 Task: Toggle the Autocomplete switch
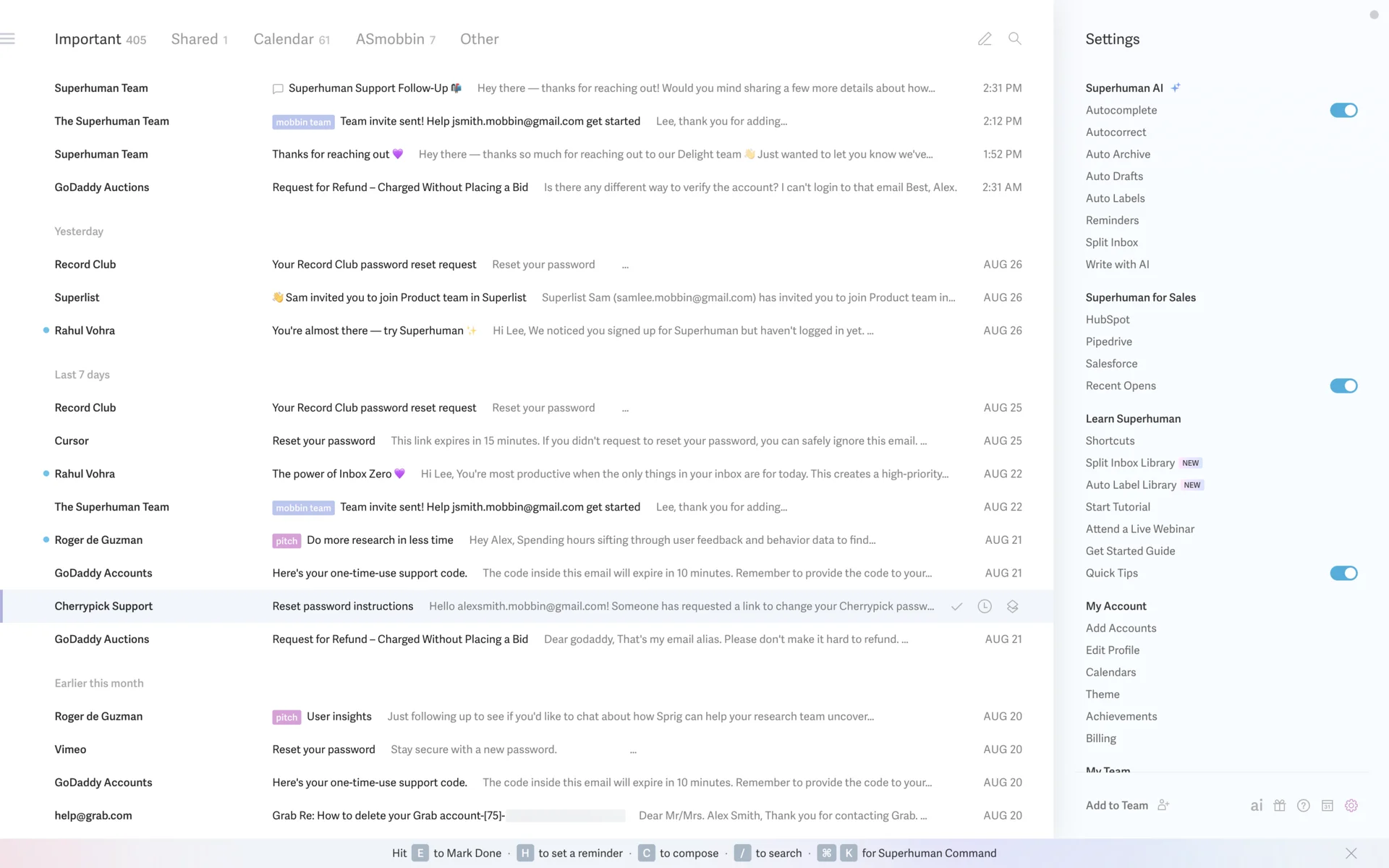[1343, 110]
